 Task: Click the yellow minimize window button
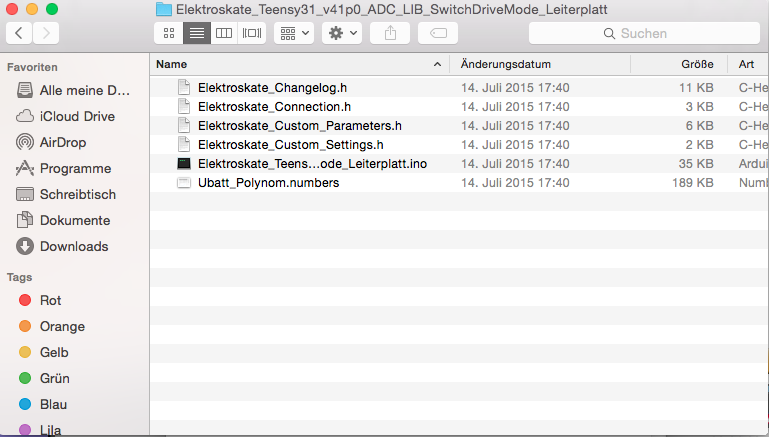pyautogui.click(x=32, y=9)
